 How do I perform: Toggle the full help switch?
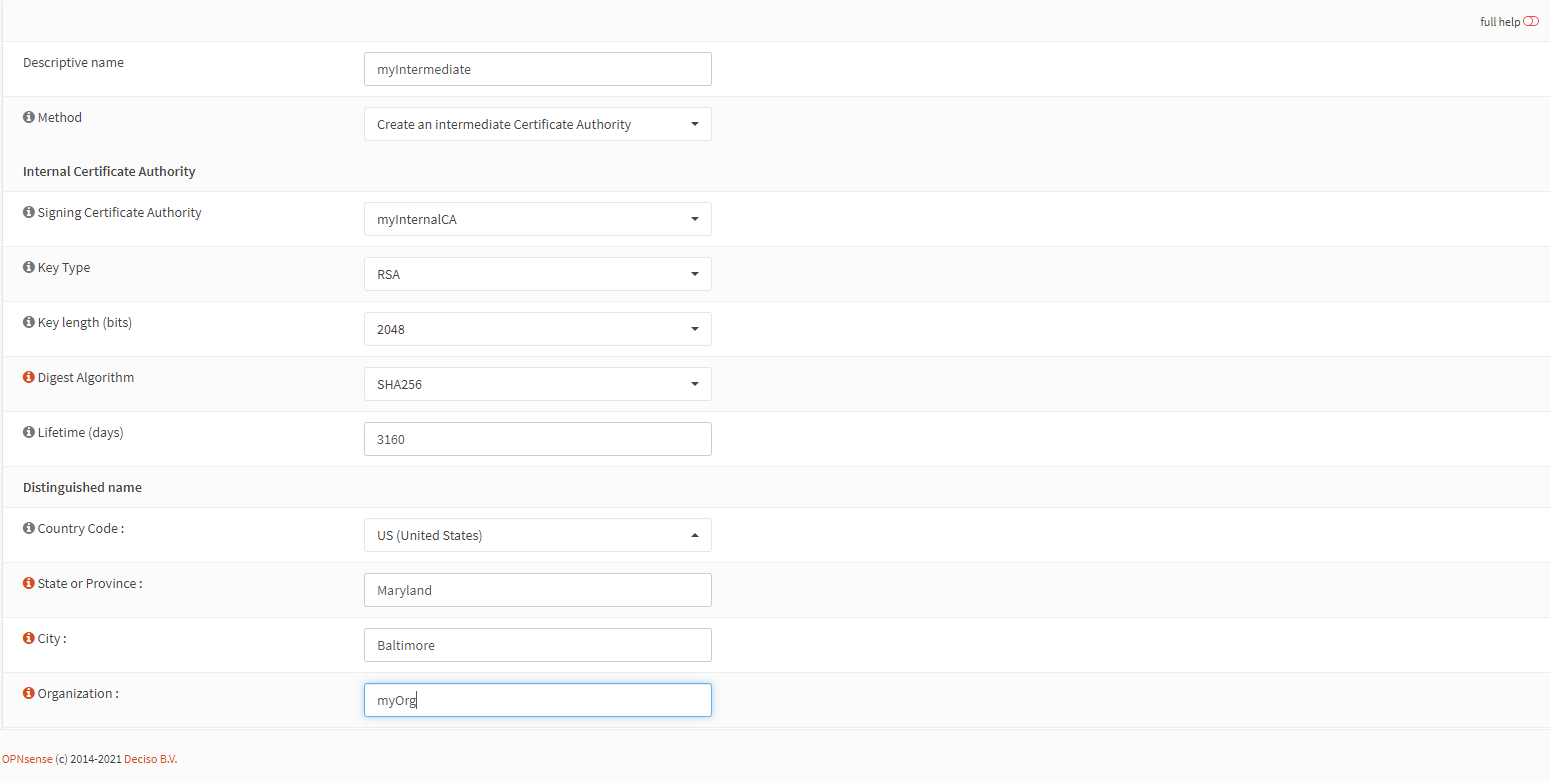[x=1531, y=22]
